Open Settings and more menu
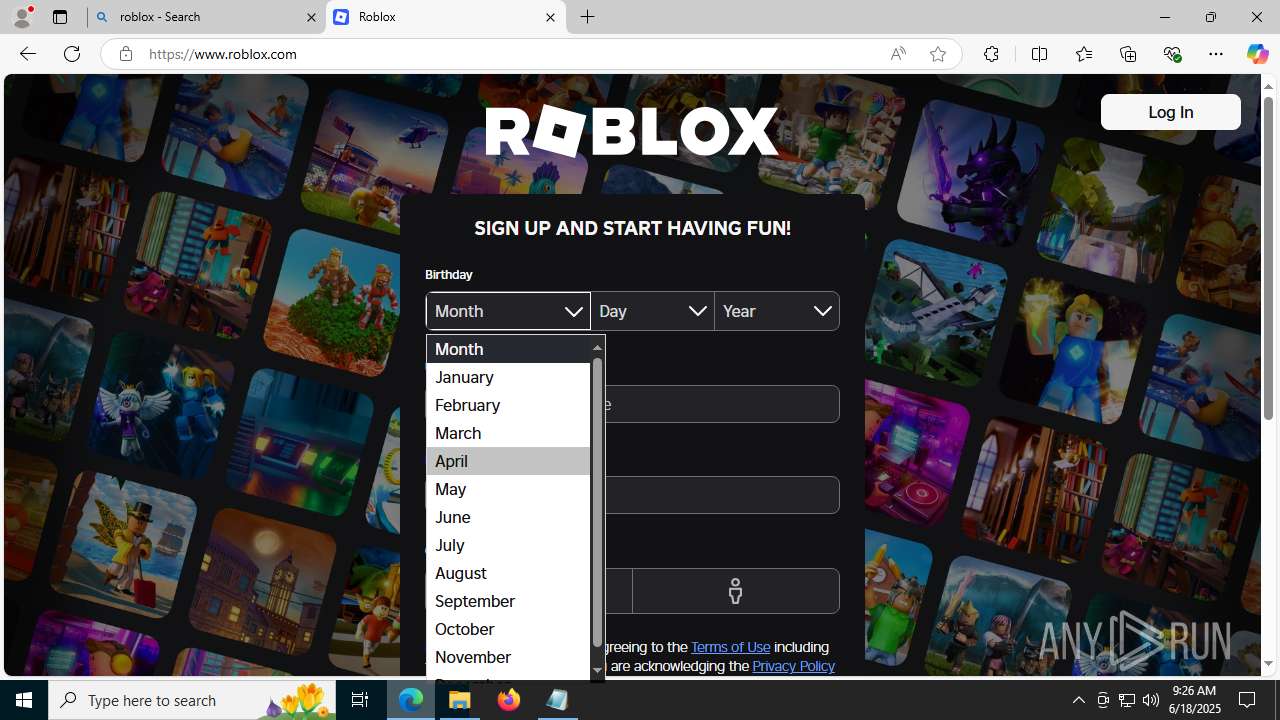This screenshot has width=1280, height=720. tap(1216, 54)
